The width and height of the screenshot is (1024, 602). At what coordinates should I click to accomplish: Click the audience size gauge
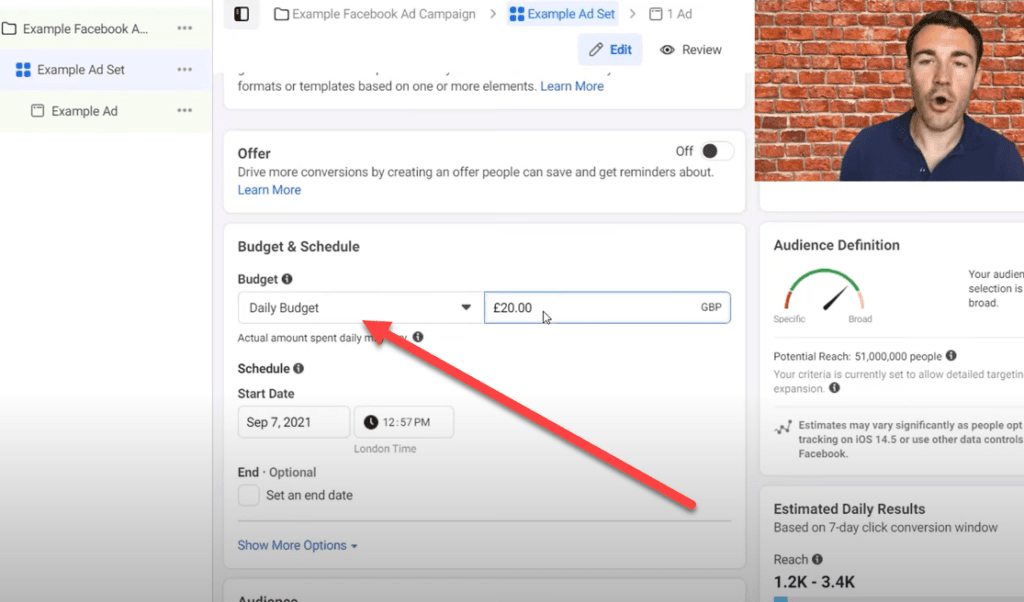[x=824, y=291]
